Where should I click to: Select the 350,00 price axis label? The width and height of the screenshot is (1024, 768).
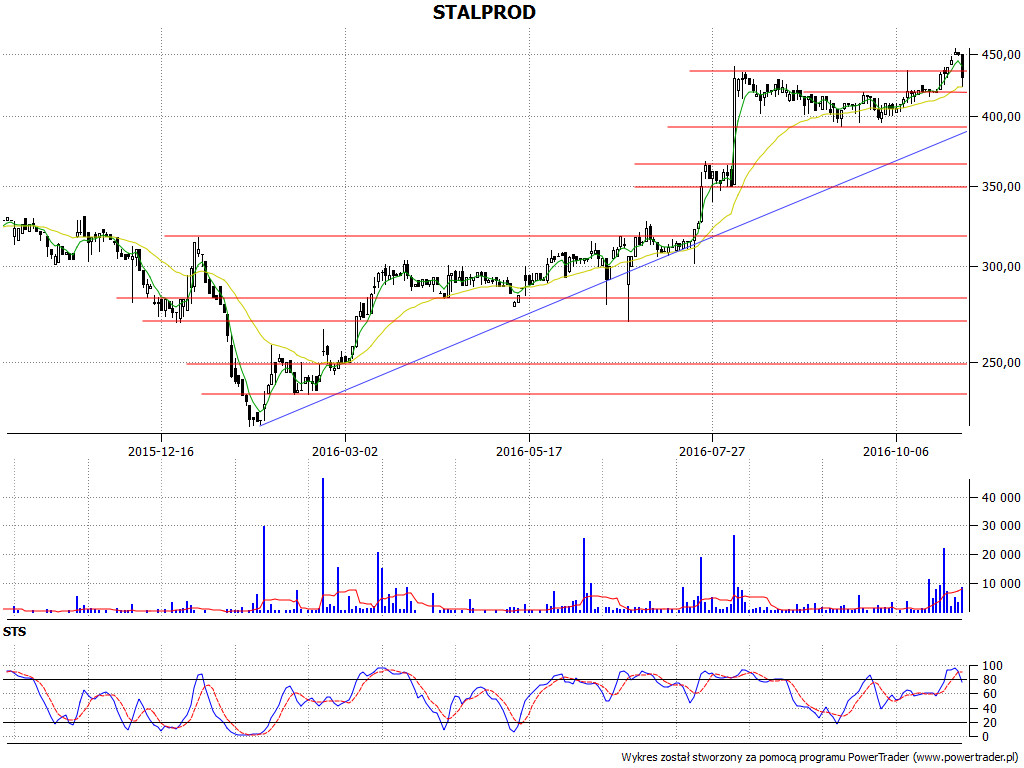click(x=1000, y=187)
